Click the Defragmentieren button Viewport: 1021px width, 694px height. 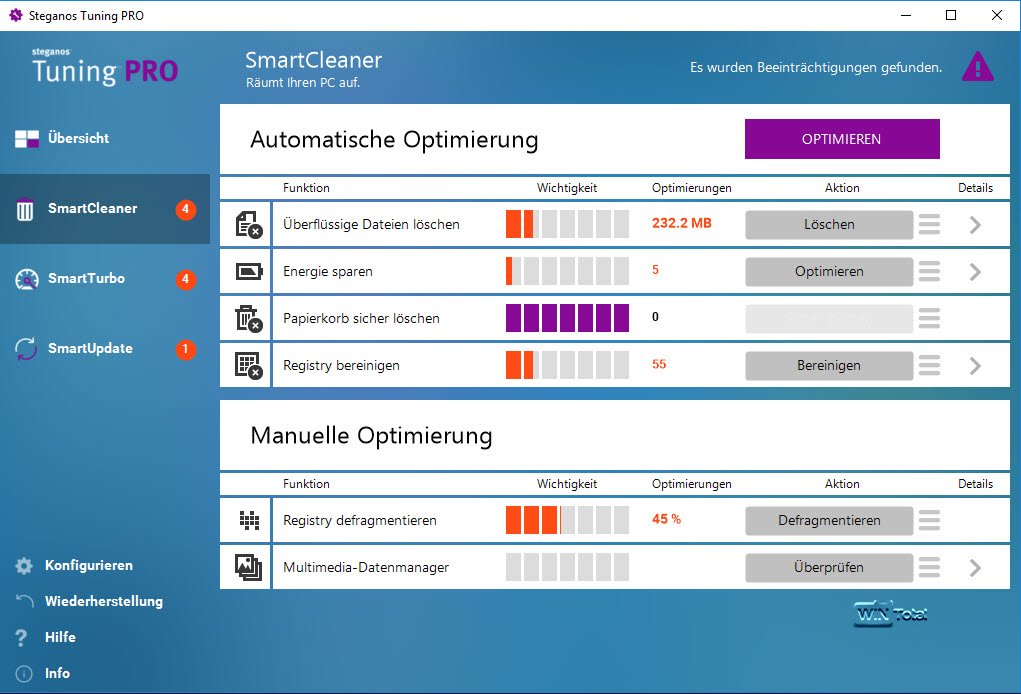tap(829, 520)
